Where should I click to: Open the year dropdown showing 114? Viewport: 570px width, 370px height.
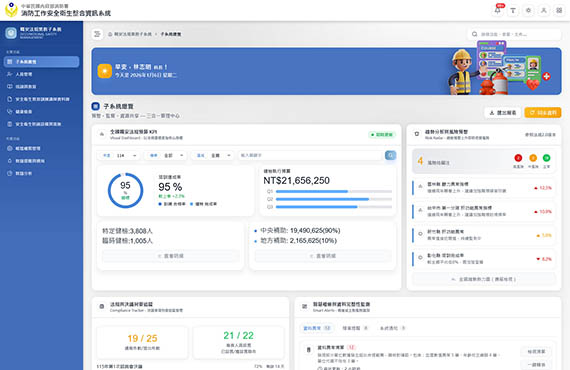119,155
